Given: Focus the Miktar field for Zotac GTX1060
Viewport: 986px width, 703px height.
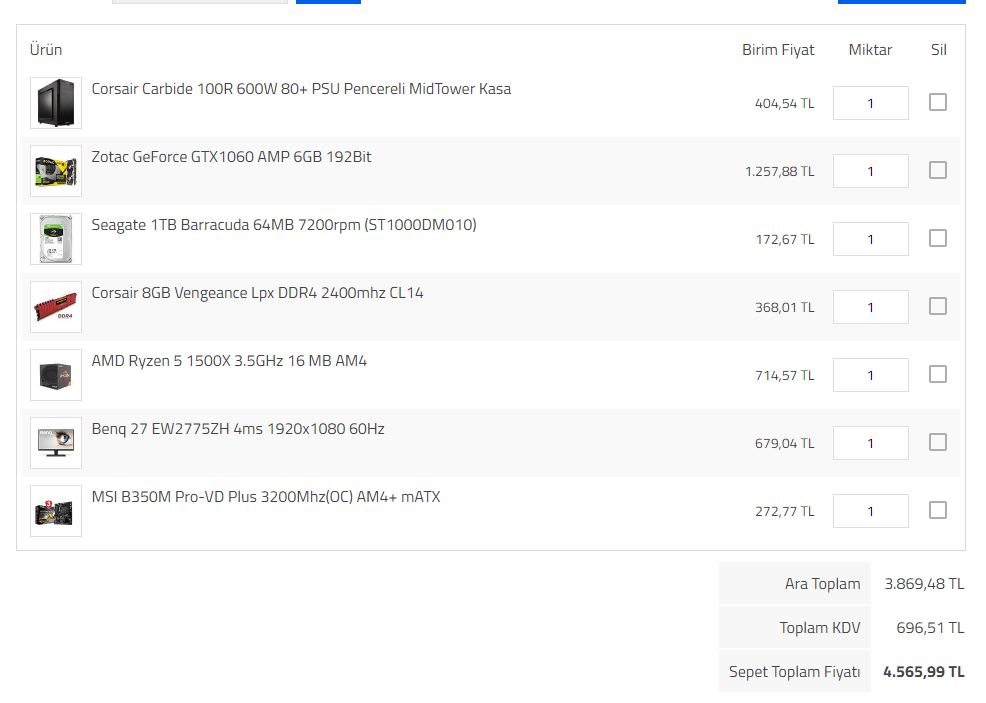Looking at the screenshot, I should [870, 171].
